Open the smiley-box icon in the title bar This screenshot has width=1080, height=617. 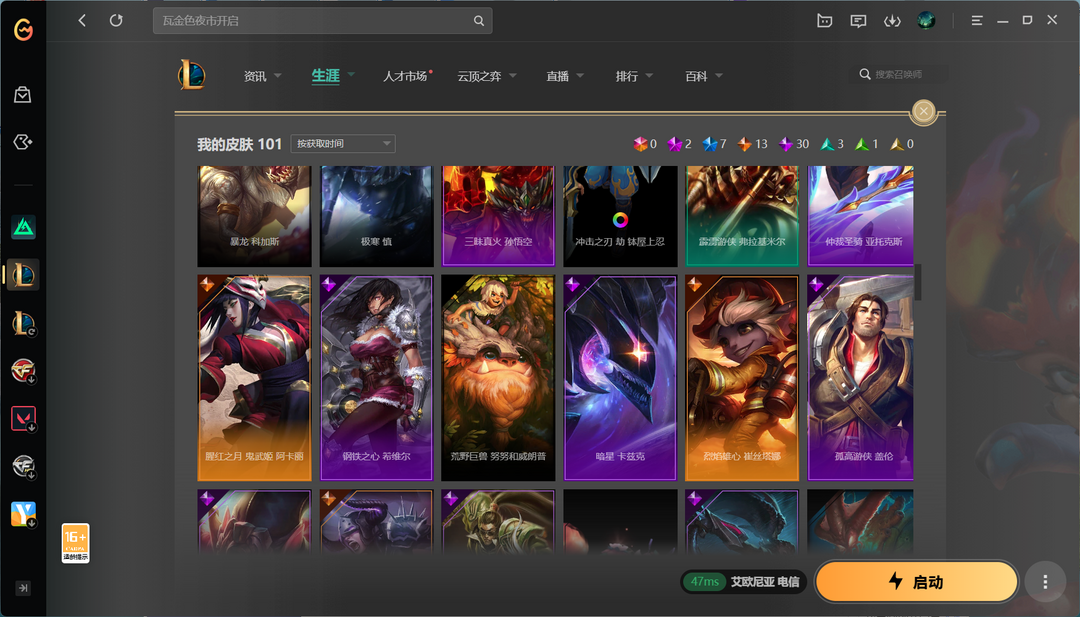coord(824,21)
